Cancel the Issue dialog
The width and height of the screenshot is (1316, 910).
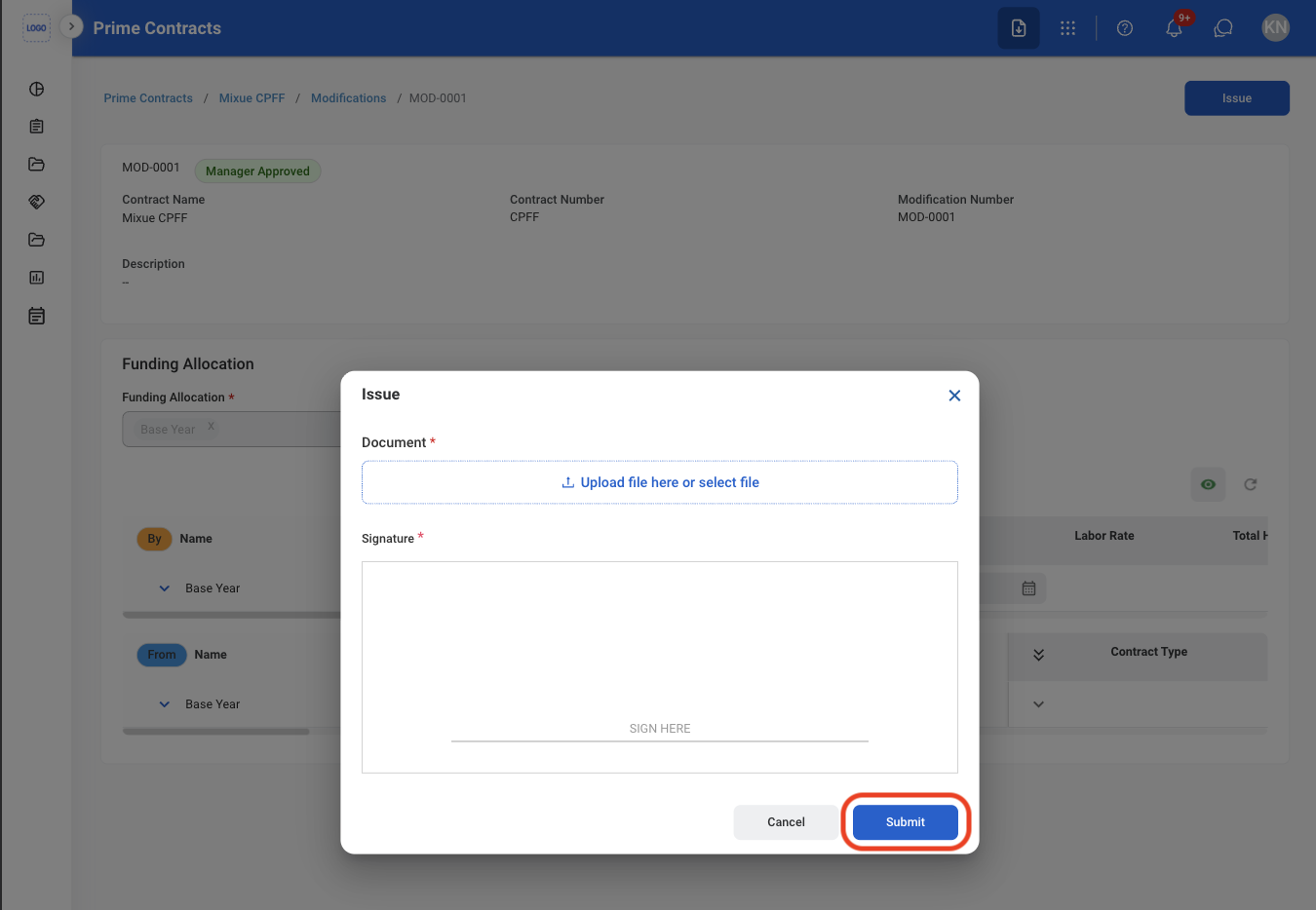[x=786, y=822]
